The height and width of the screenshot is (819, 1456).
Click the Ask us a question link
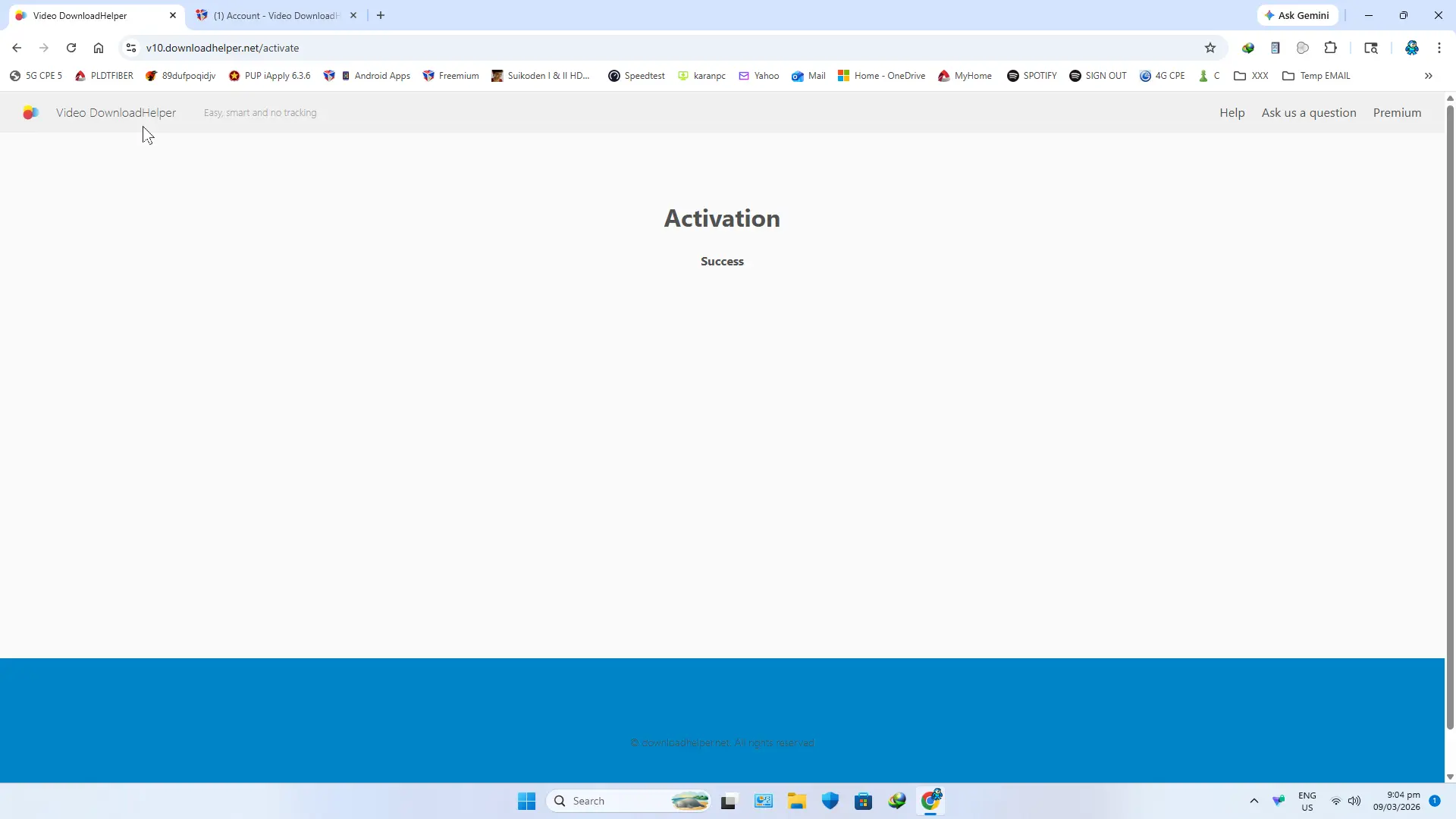(1309, 113)
